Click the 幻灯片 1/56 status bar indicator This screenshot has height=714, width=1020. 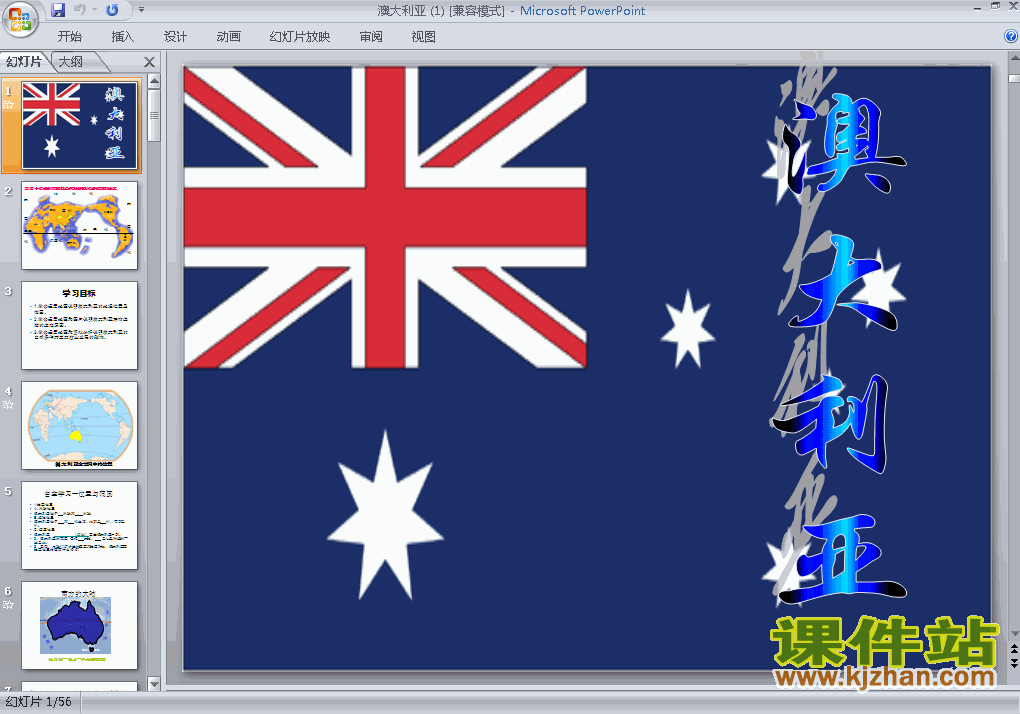(39, 702)
